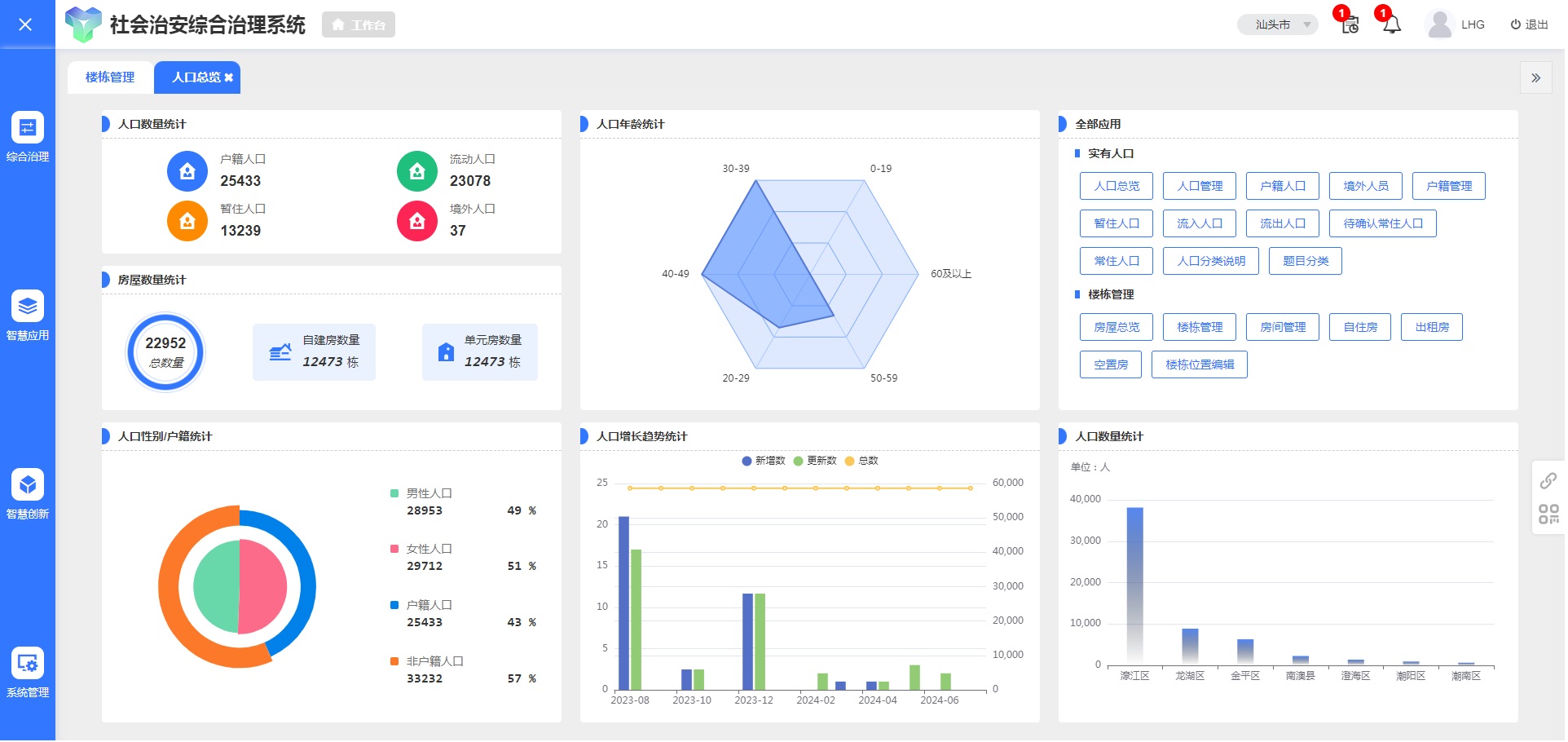Click the 22952 总数量 ring gauge
Image resolution: width=1568 pixels, height=742 pixels.
[x=165, y=352]
